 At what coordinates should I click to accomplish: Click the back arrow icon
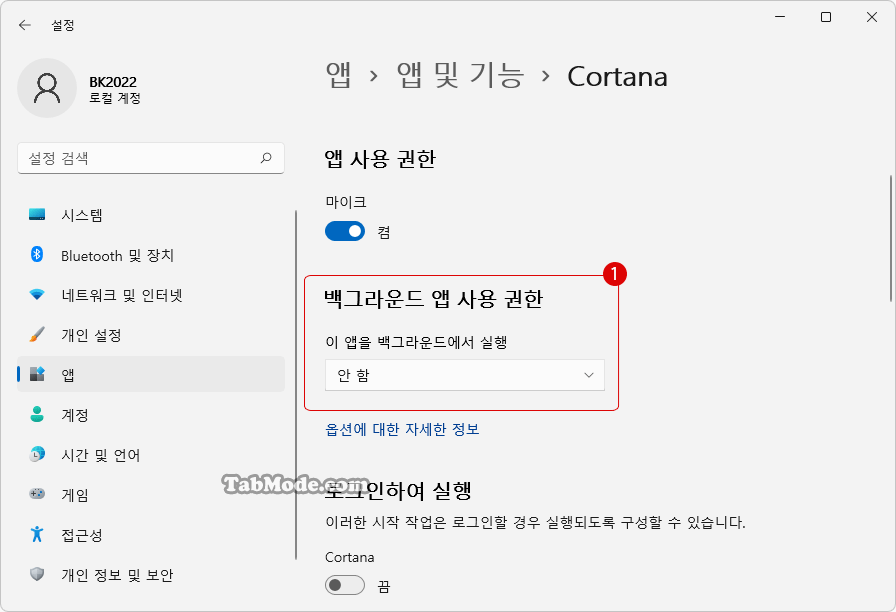click(25, 25)
